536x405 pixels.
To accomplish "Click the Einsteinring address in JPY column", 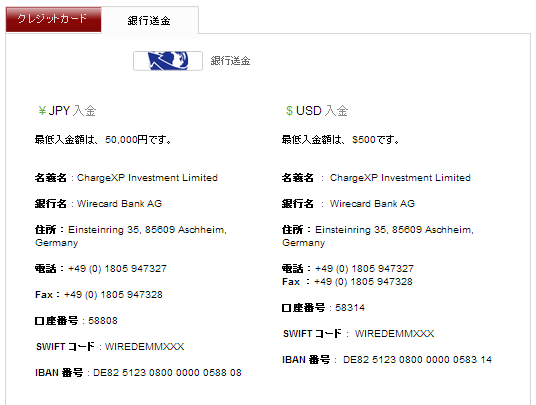I will (131, 236).
